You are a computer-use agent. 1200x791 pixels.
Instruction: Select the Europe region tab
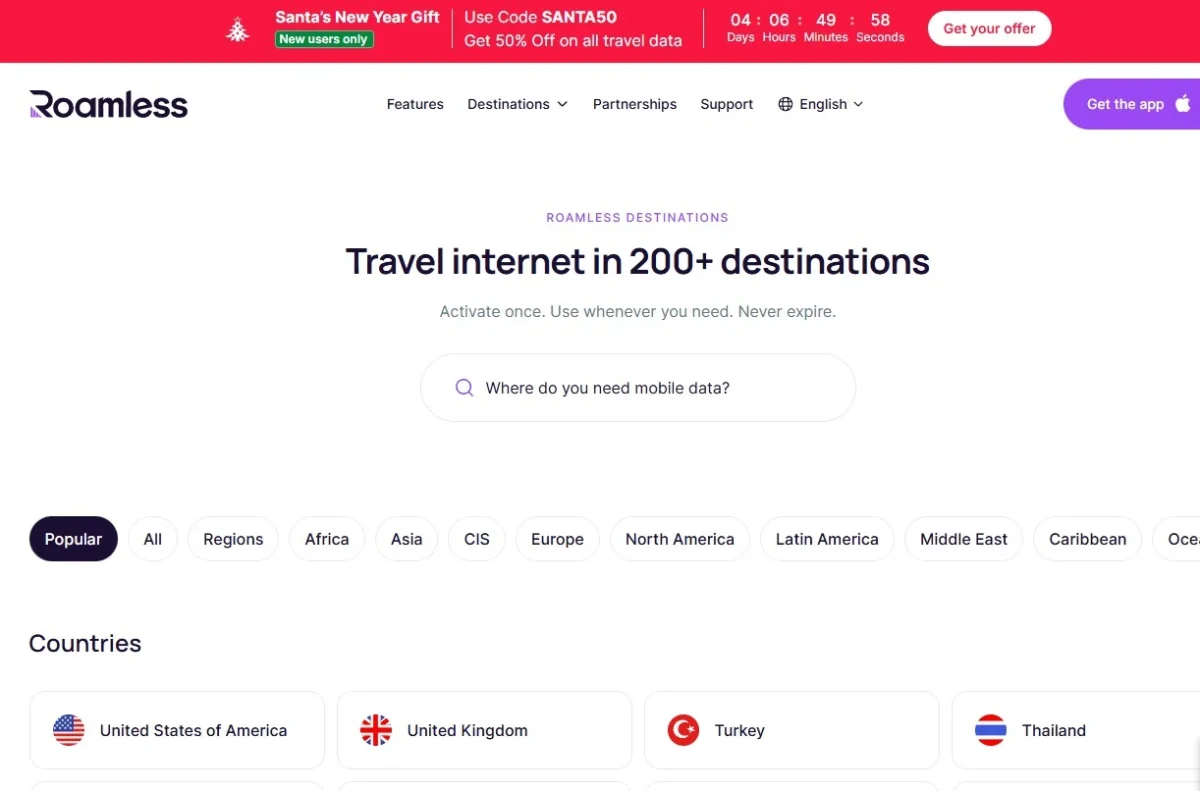tap(557, 539)
